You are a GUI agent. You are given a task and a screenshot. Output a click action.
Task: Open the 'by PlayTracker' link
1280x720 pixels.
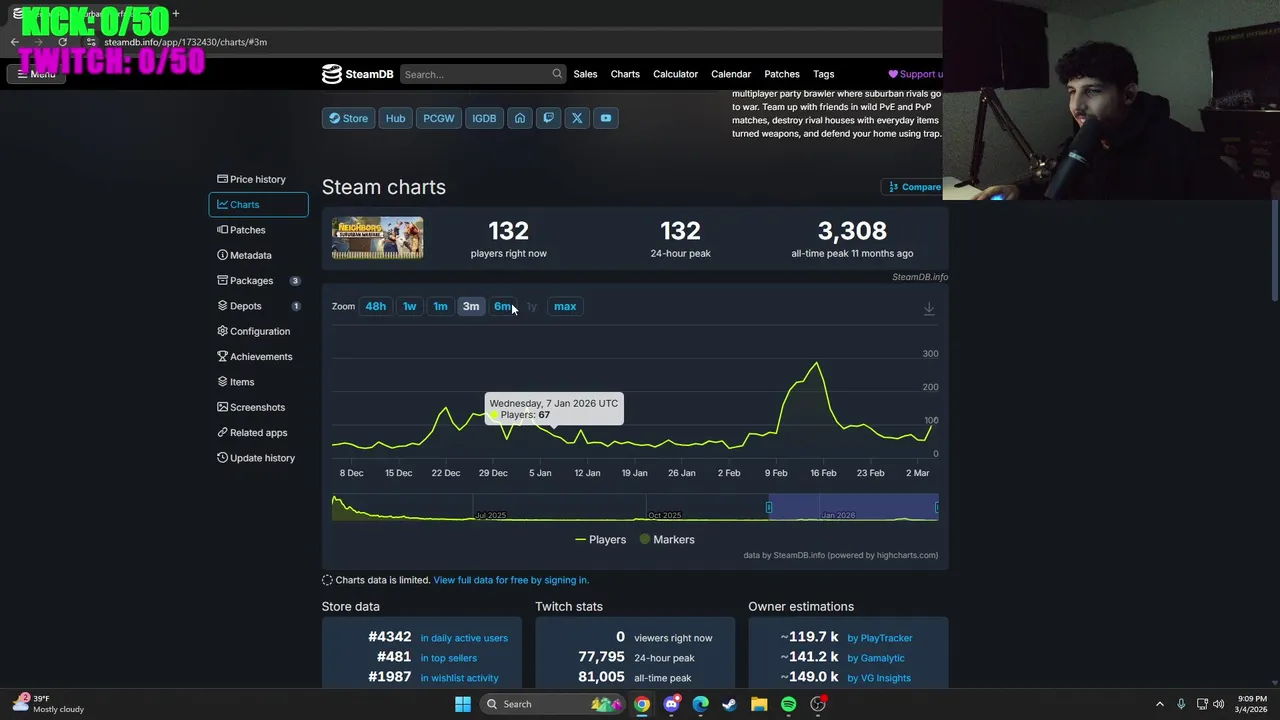pyautogui.click(x=880, y=638)
